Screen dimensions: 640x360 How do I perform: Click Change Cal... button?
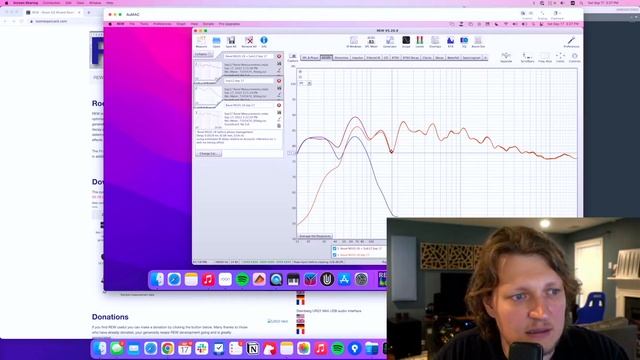tap(208, 153)
